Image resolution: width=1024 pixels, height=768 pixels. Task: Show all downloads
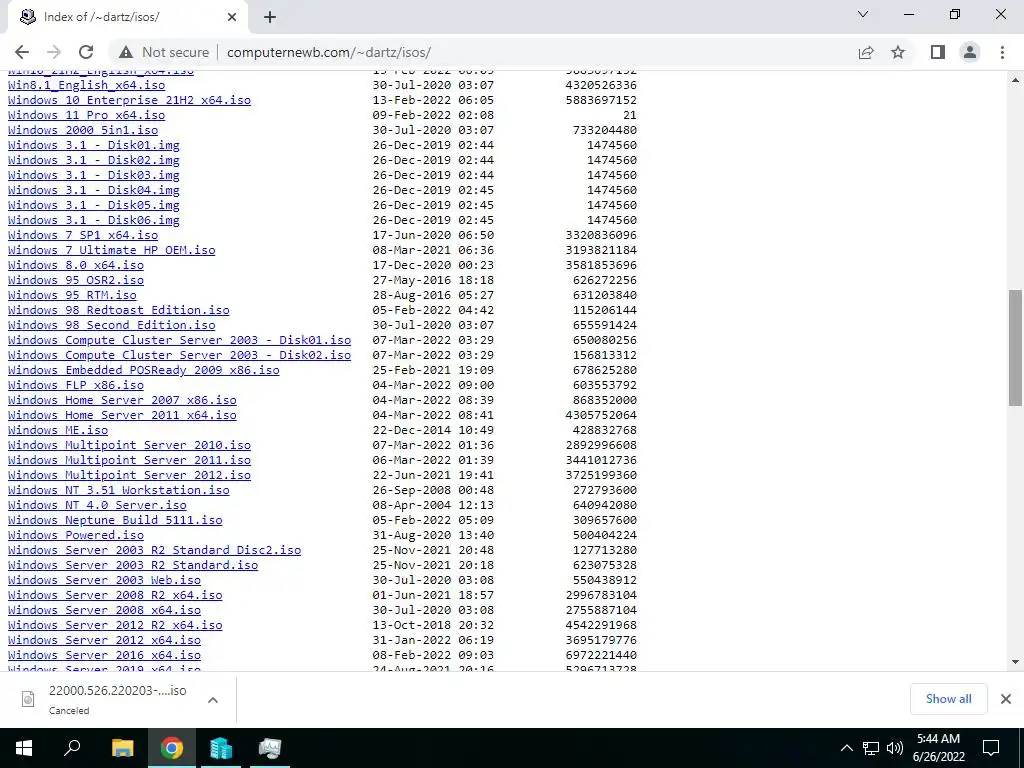pyautogui.click(x=948, y=699)
